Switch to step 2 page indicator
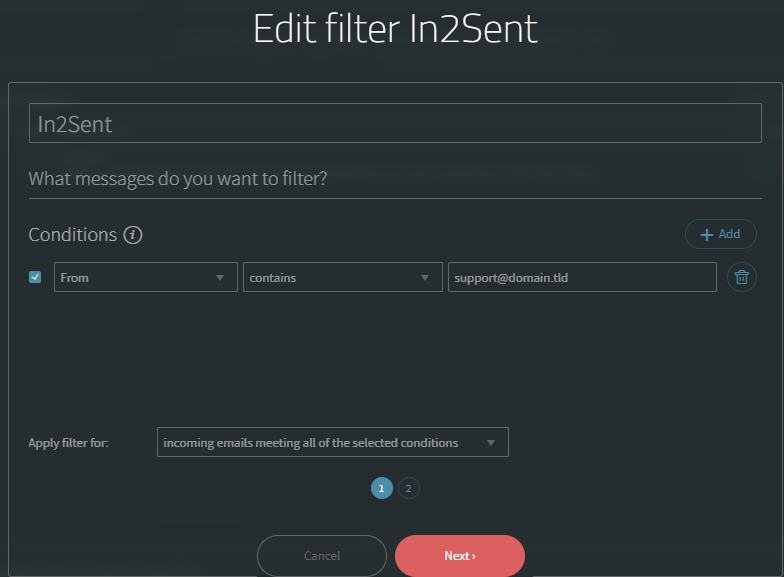The image size is (784, 577). pyautogui.click(x=408, y=488)
